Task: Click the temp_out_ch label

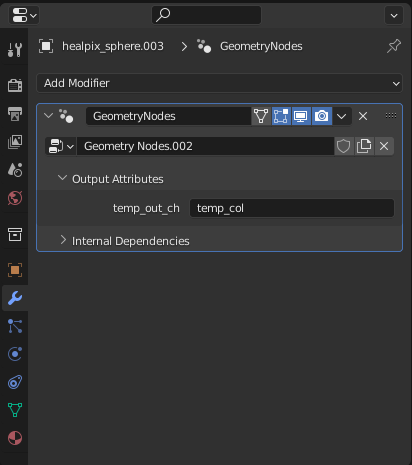Action: (x=146, y=208)
